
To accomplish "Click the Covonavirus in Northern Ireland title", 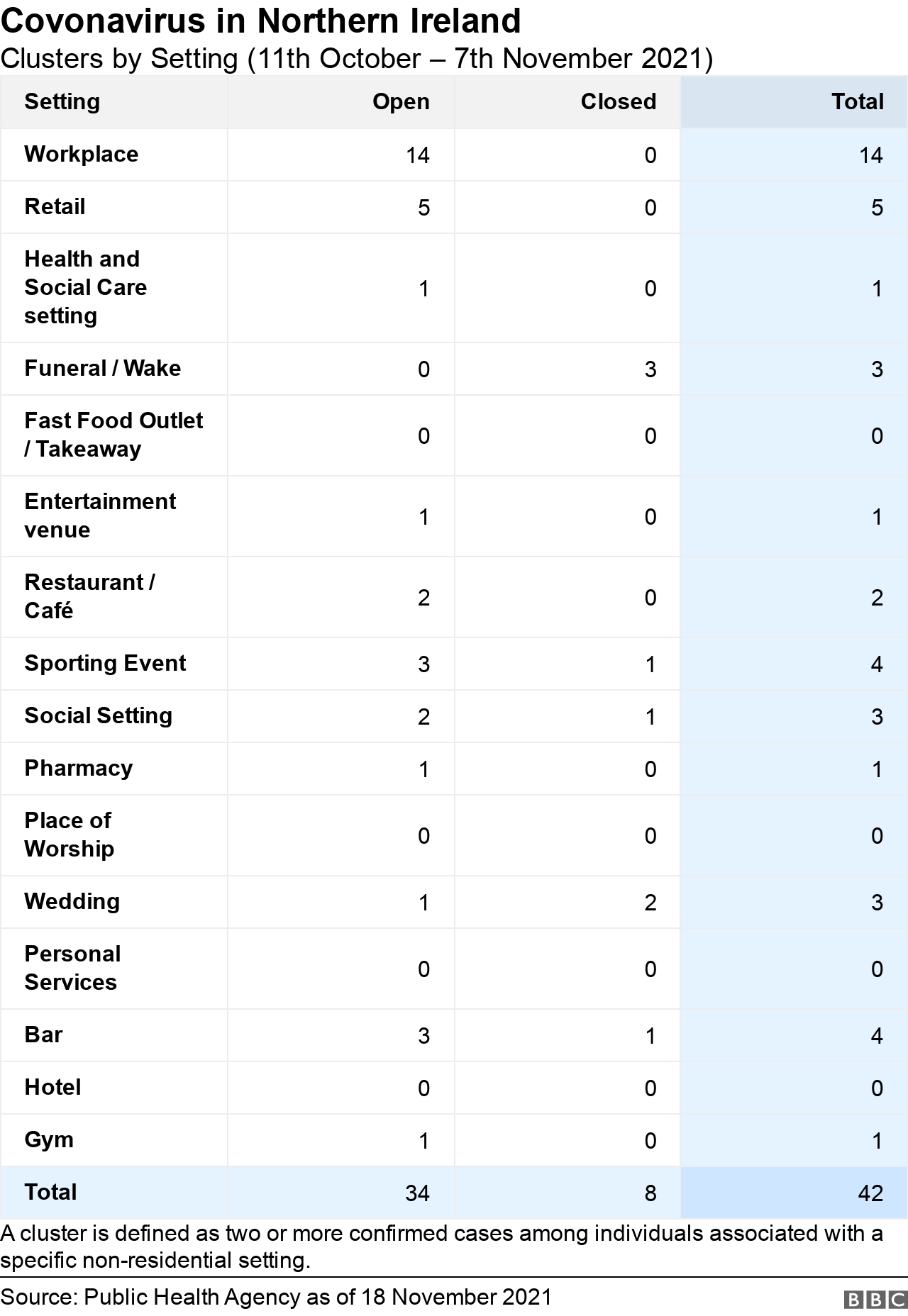I will coord(261,21).
